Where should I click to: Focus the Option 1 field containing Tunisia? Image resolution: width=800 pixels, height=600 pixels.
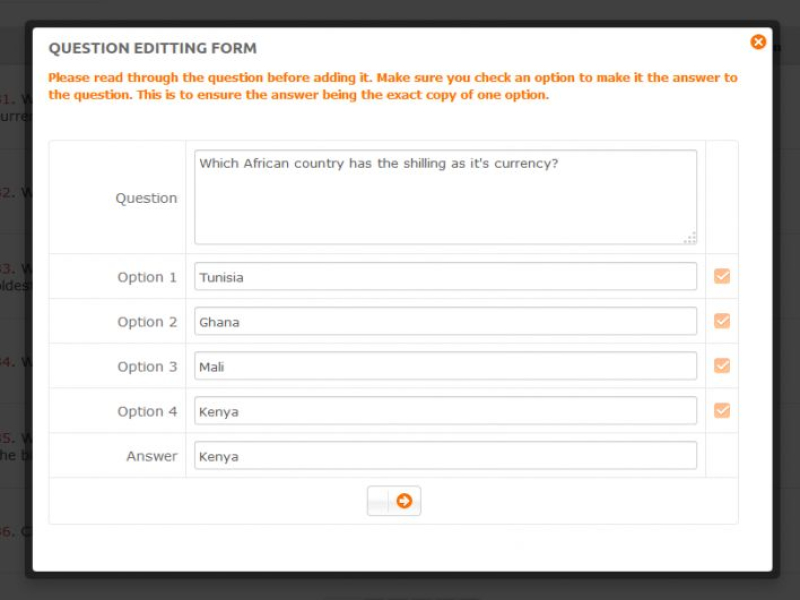(x=445, y=277)
